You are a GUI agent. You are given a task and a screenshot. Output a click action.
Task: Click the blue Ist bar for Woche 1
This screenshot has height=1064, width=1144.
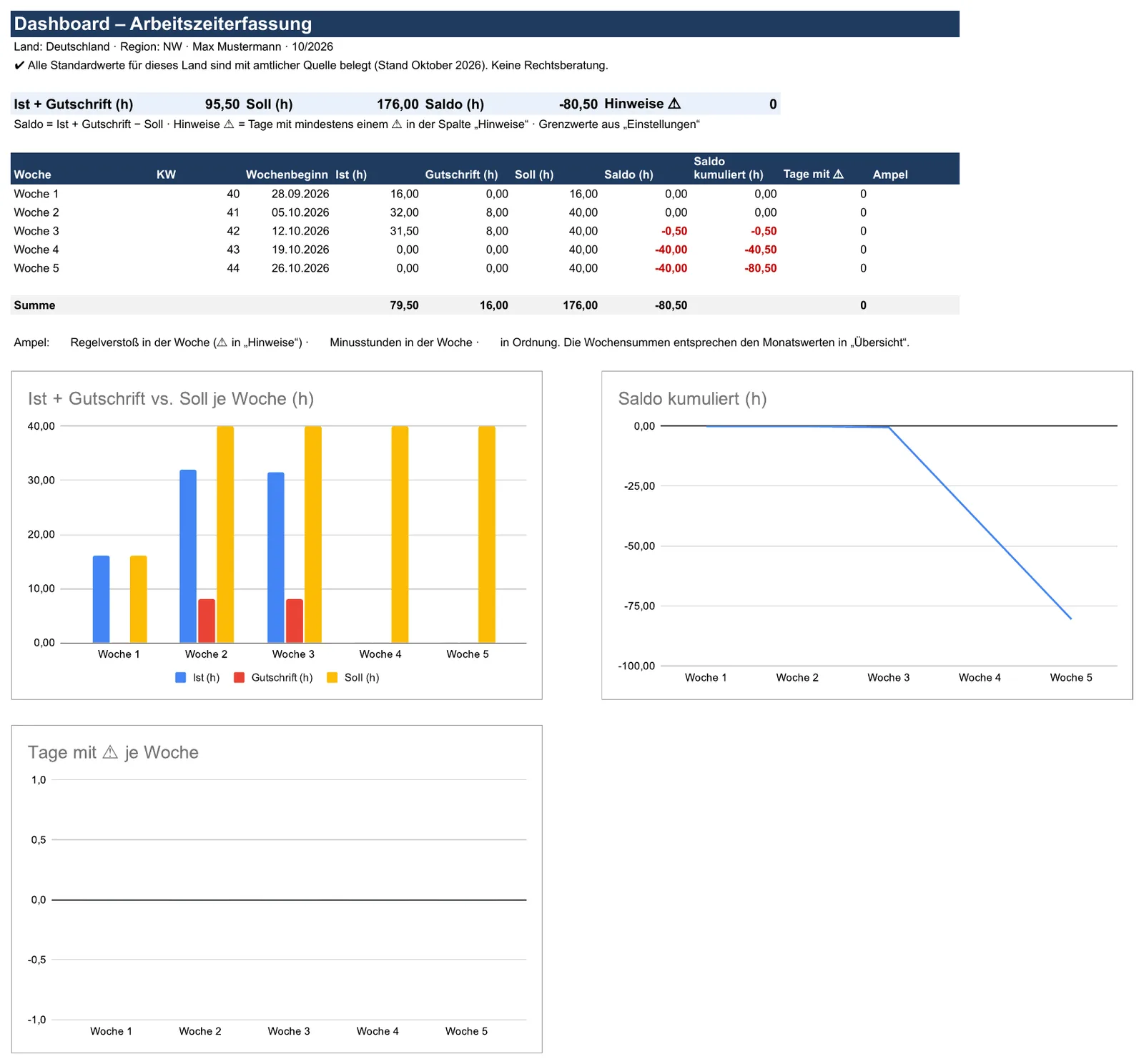coord(102,599)
